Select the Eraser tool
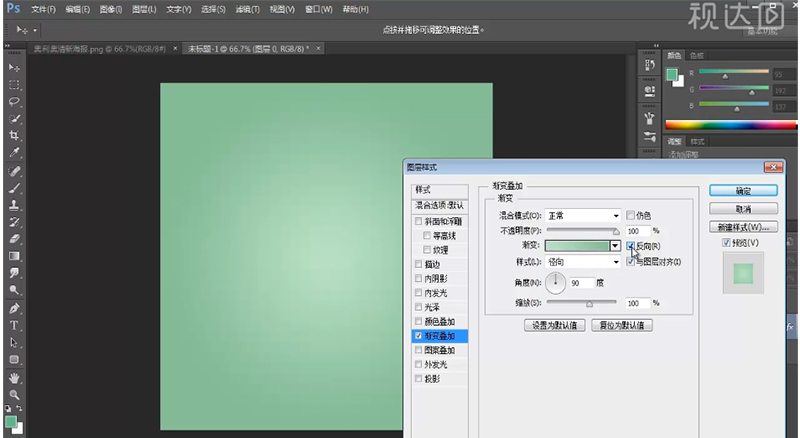This screenshot has width=800, height=438. 14,239
